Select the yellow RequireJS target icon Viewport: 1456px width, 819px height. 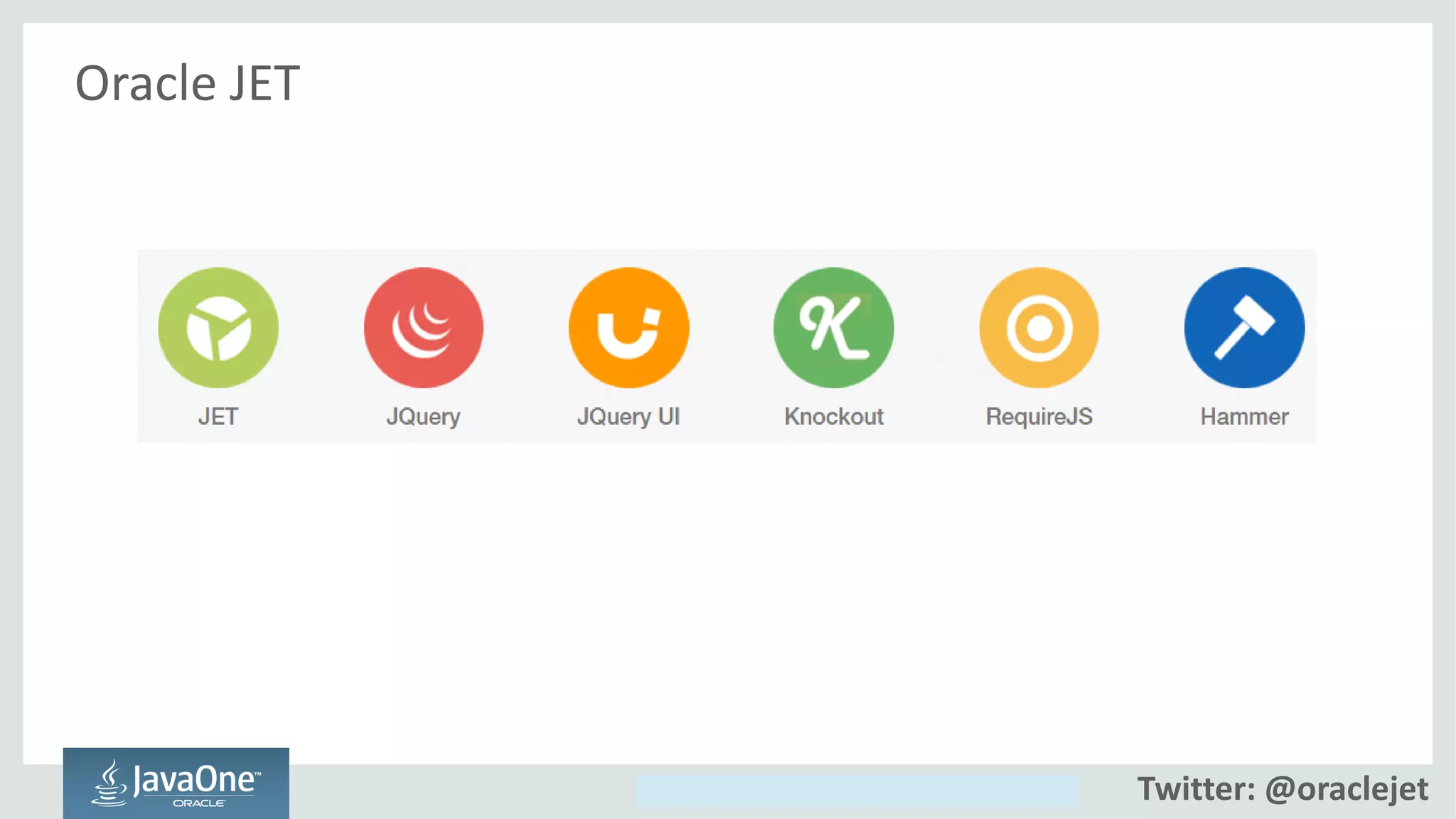click(x=1039, y=328)
